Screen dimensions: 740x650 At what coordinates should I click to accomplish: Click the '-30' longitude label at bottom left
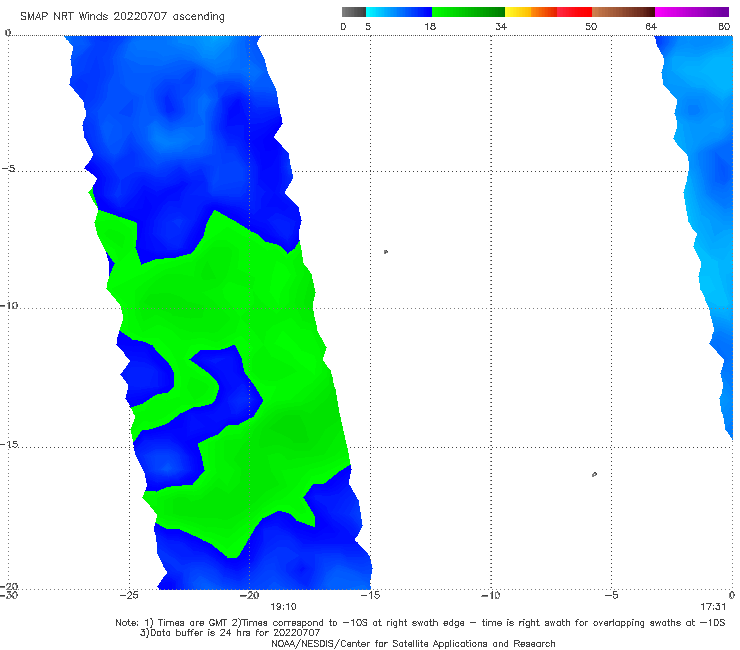9,595
